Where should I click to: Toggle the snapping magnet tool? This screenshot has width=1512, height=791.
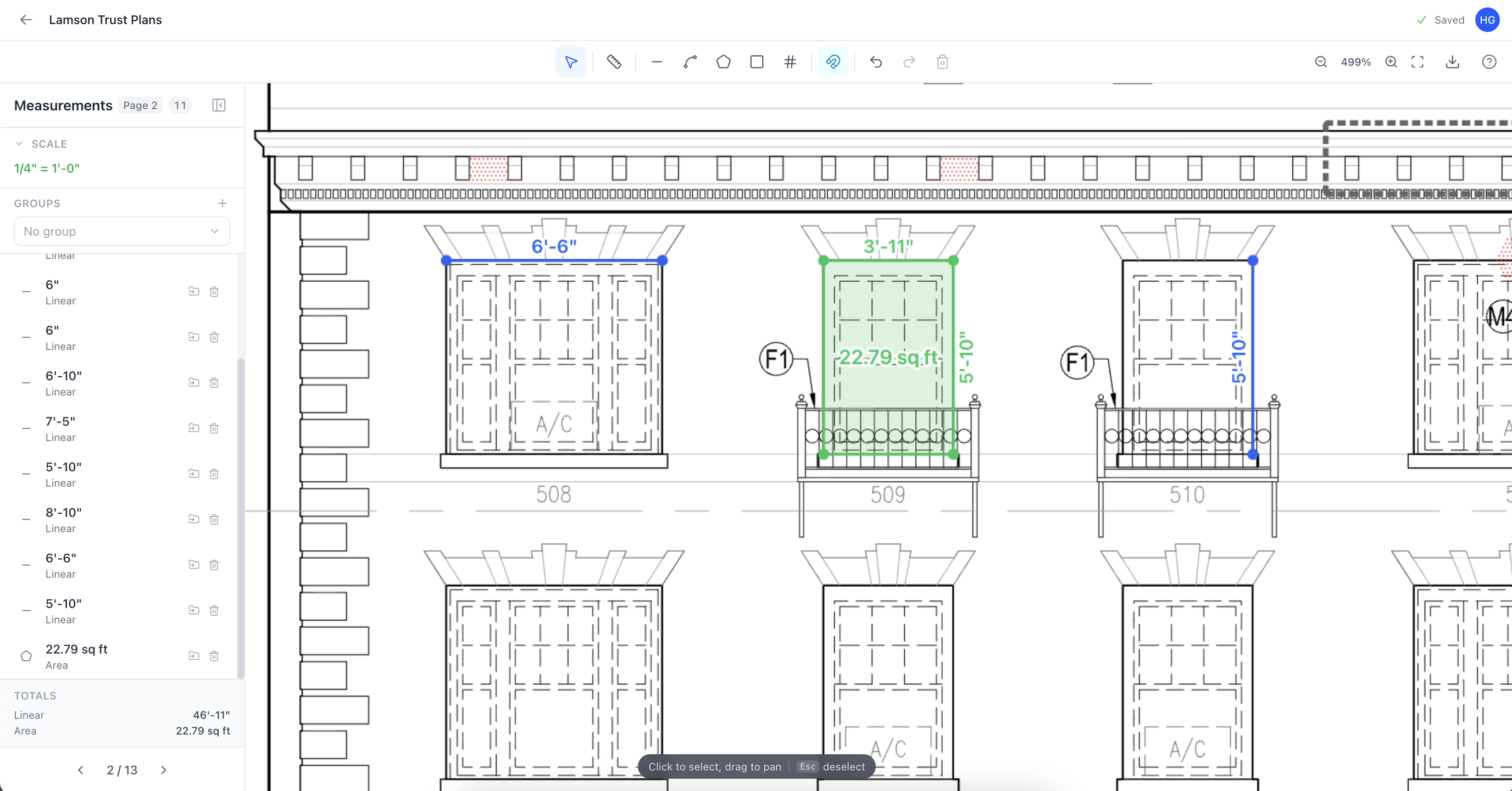833,62
